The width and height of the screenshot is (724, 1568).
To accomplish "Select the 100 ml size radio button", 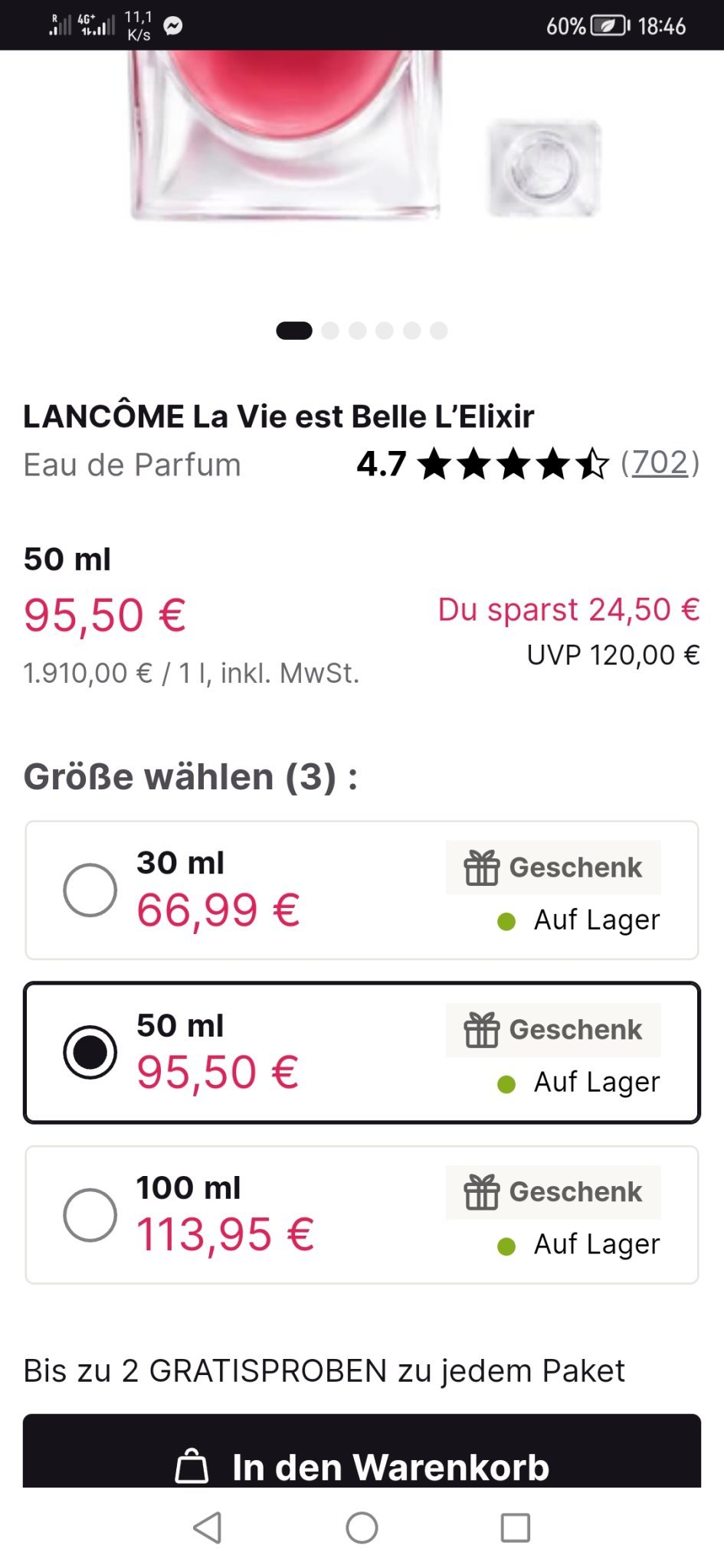I will coord(90,1214).
